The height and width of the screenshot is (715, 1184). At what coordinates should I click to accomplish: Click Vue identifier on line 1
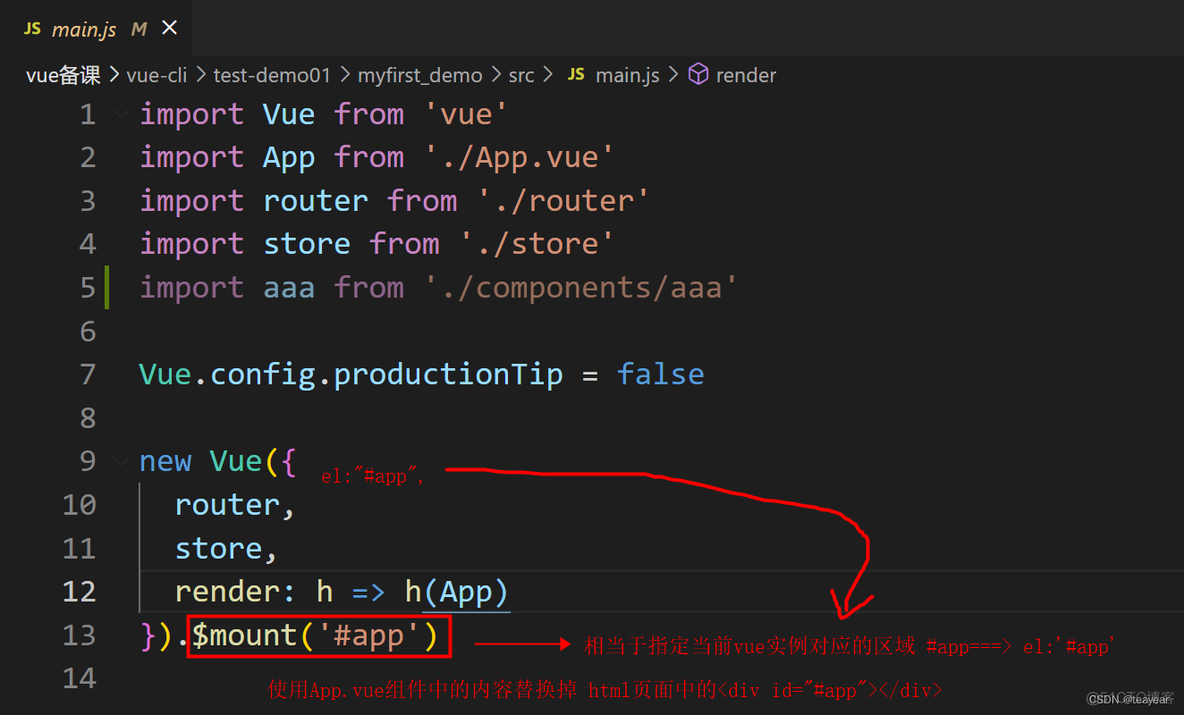pos(288,115)
